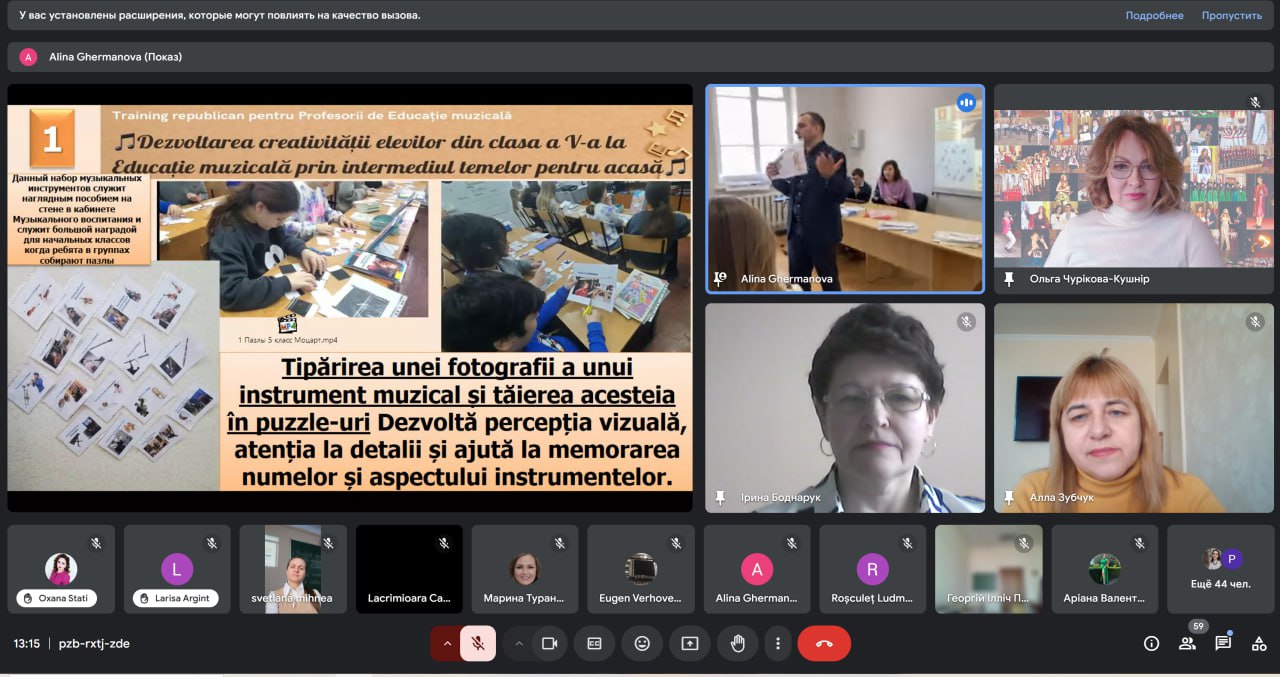The height and width of the screenshot is (677, 1280).
Task: Select the Oxana Stati participant tile
Action: [61, 569]
